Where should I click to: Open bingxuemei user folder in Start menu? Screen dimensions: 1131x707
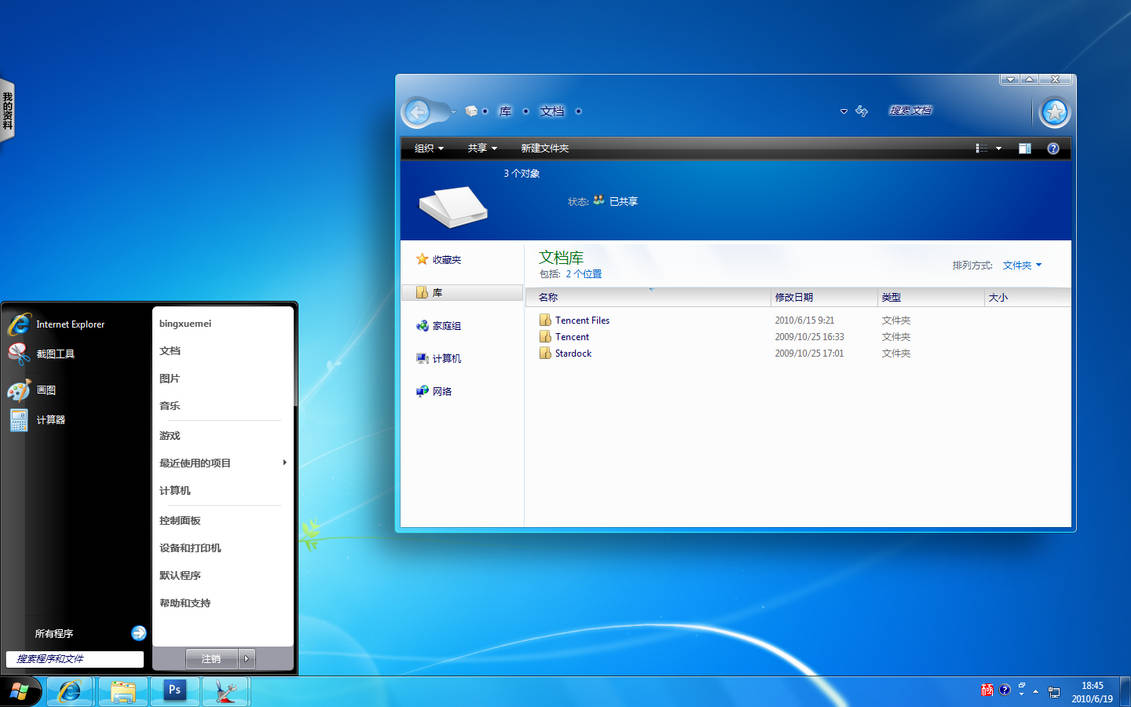pyautogui.click(x=185, y=324)
